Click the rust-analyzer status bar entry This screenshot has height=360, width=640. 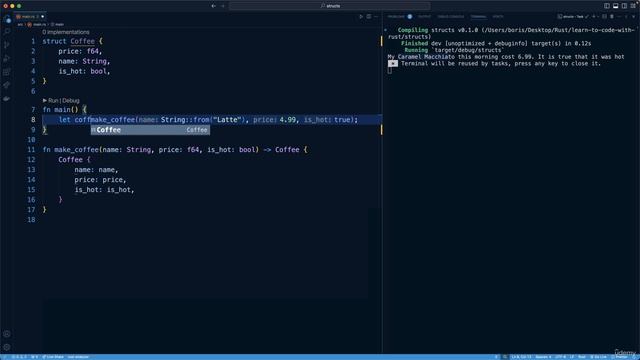tap(78, 357)
